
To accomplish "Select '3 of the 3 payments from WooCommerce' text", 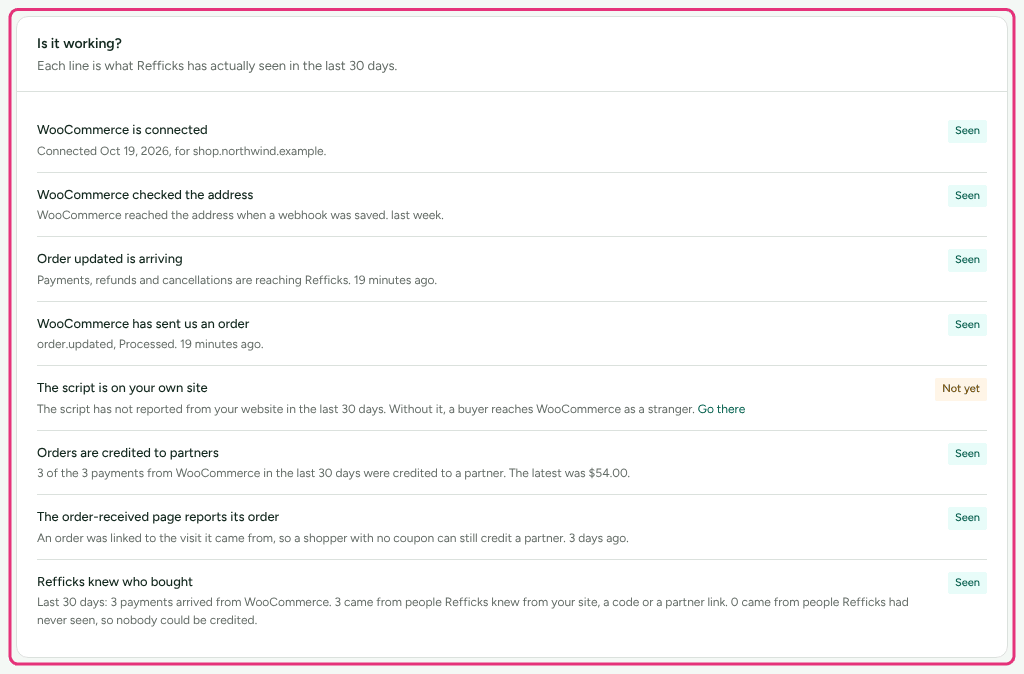I will coord(334,473).
